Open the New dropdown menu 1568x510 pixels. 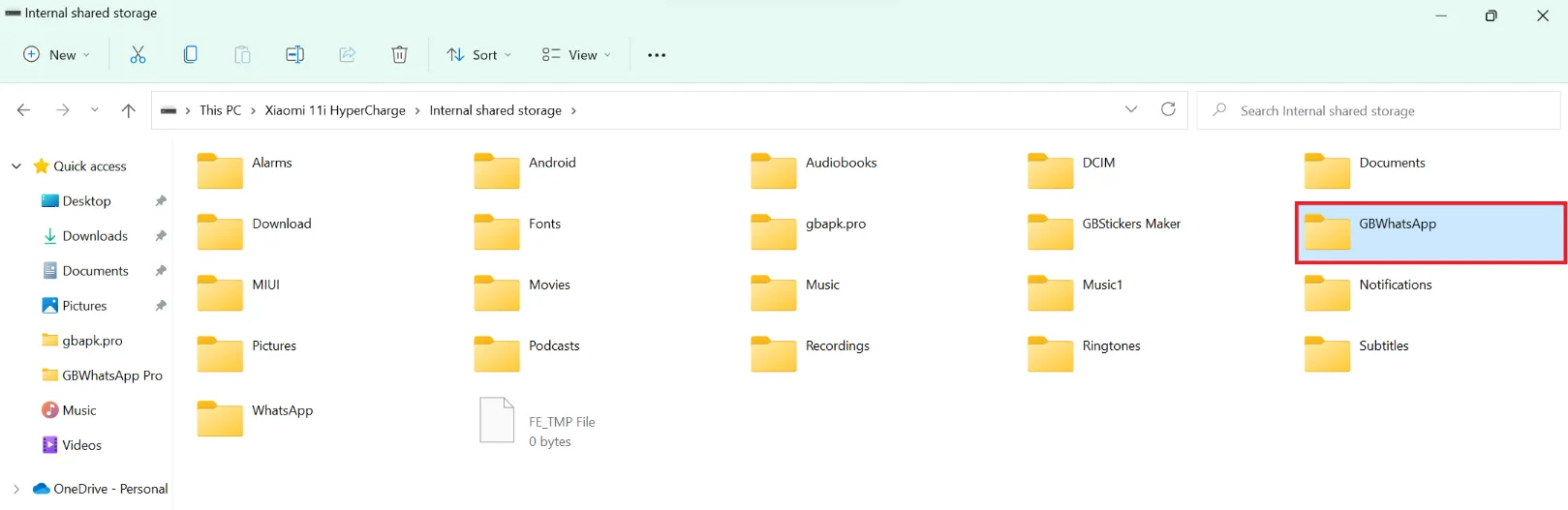pos(57,55)
